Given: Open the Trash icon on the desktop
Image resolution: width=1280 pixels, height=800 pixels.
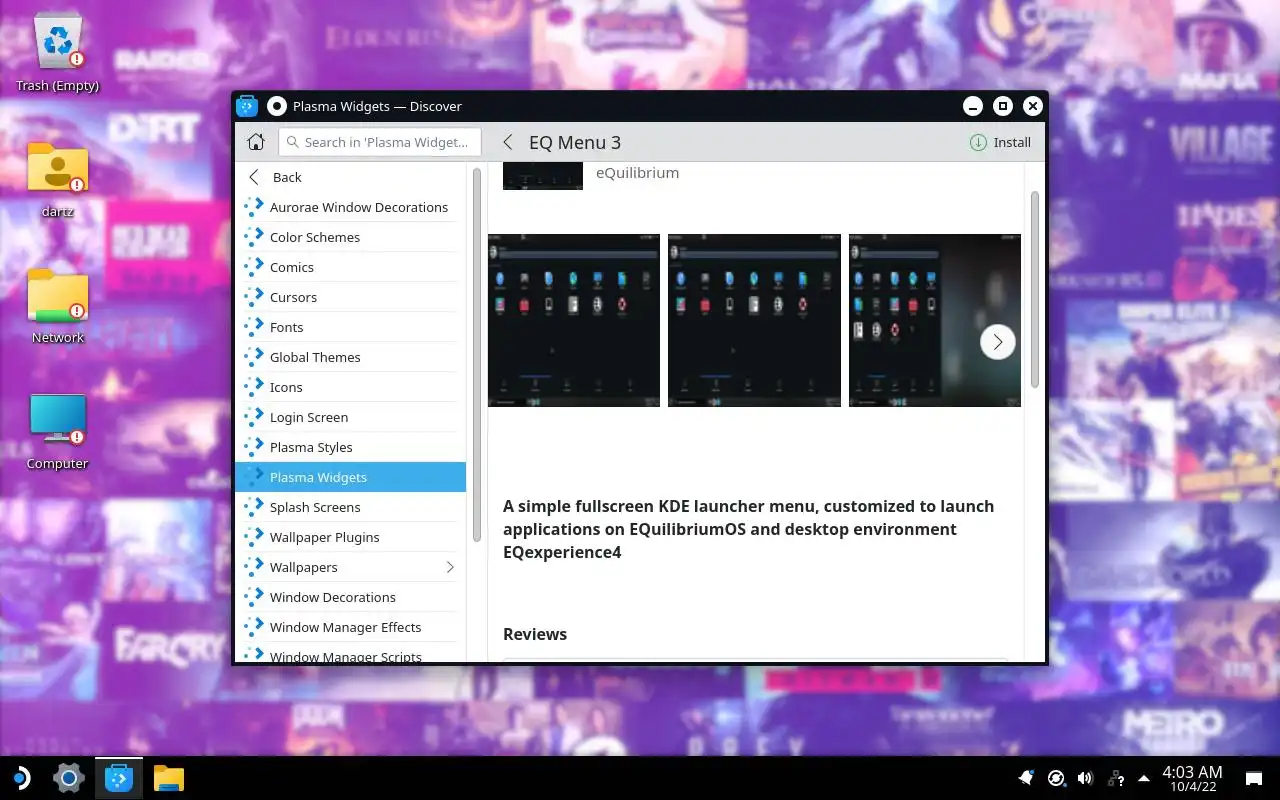Looking at the screenshot, I should click(58, 54).
